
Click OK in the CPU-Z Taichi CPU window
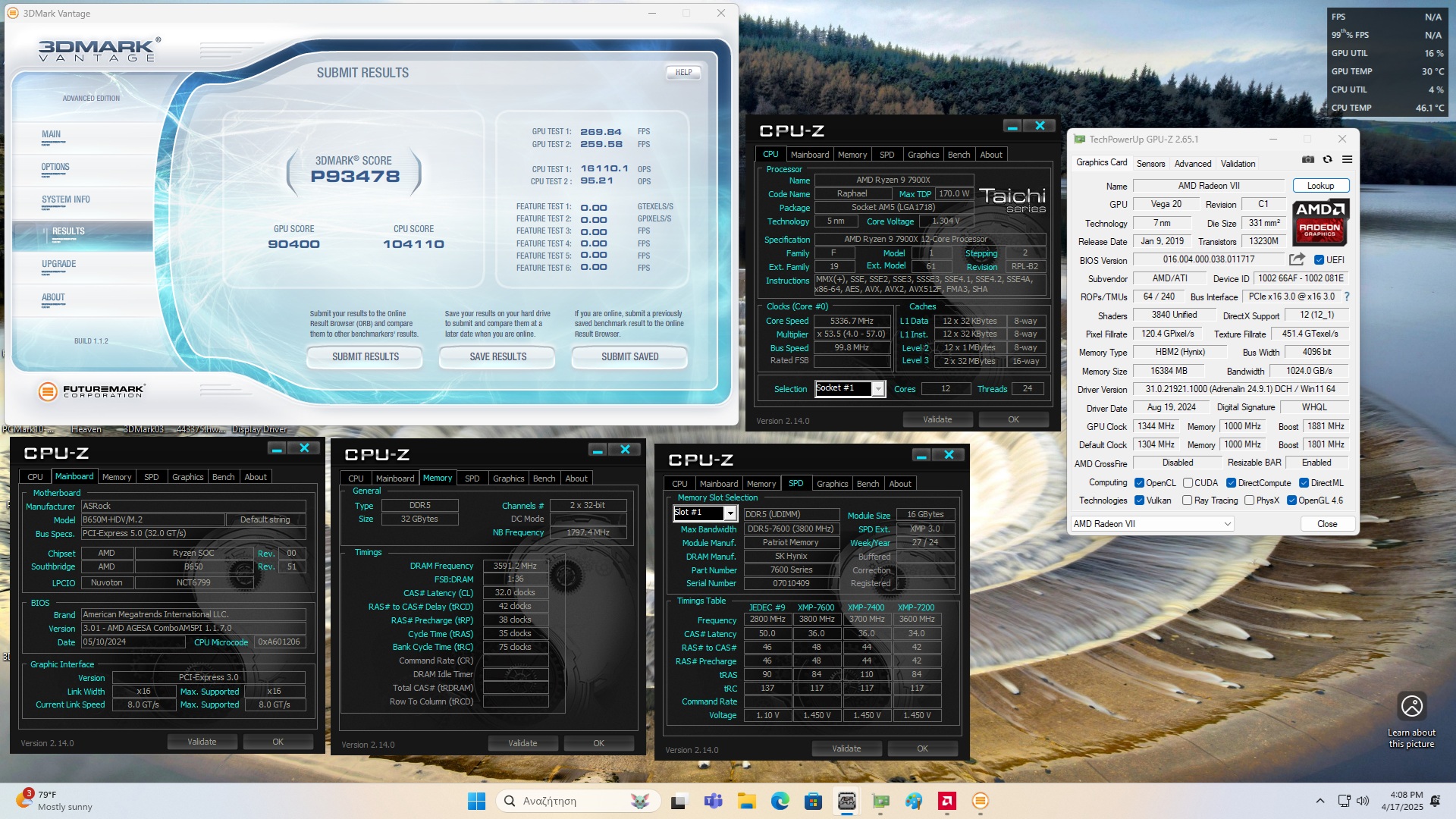click(x=1013, y=419)
